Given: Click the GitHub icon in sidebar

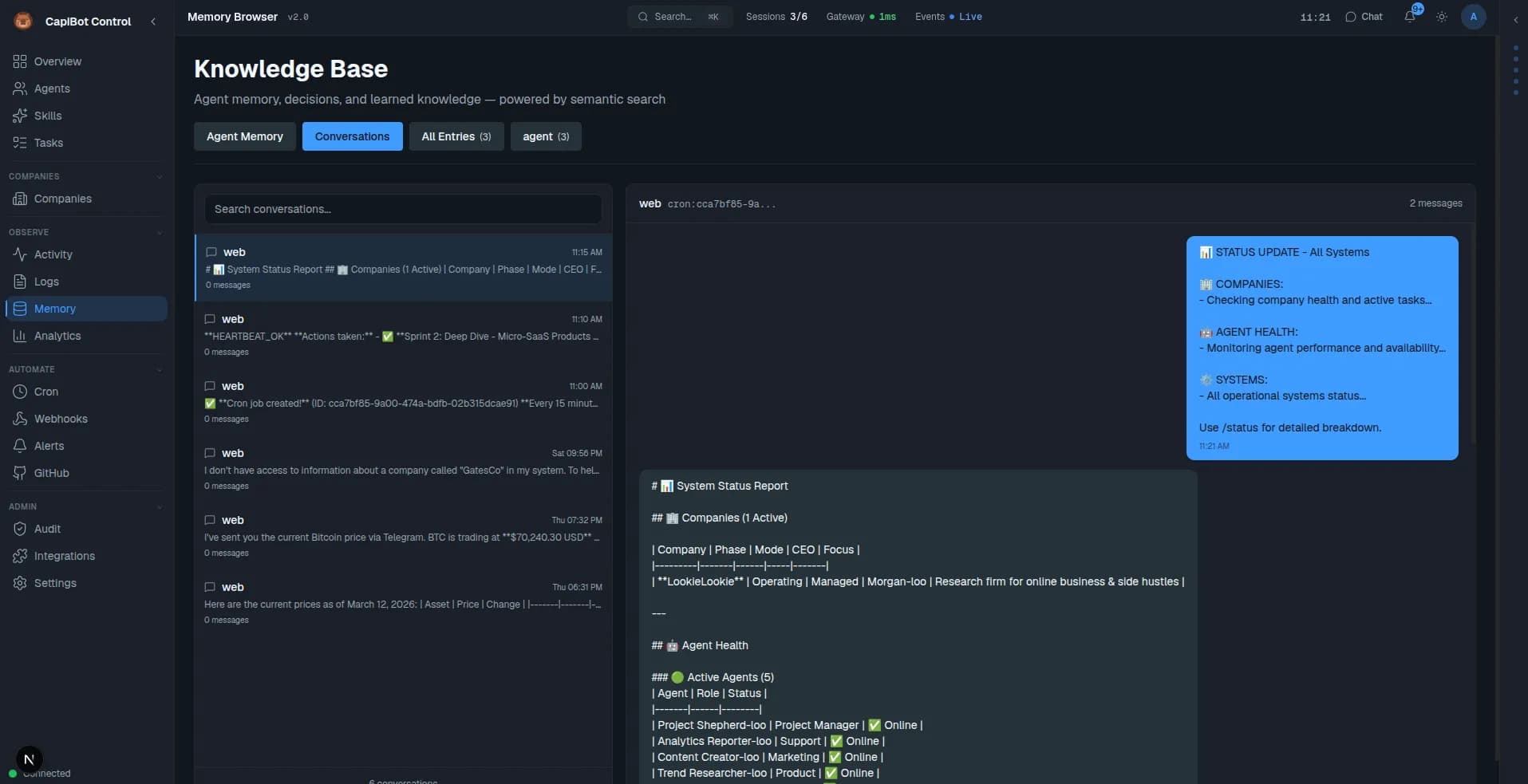Looking at the screenshot, I should click(x=20, y=473).
